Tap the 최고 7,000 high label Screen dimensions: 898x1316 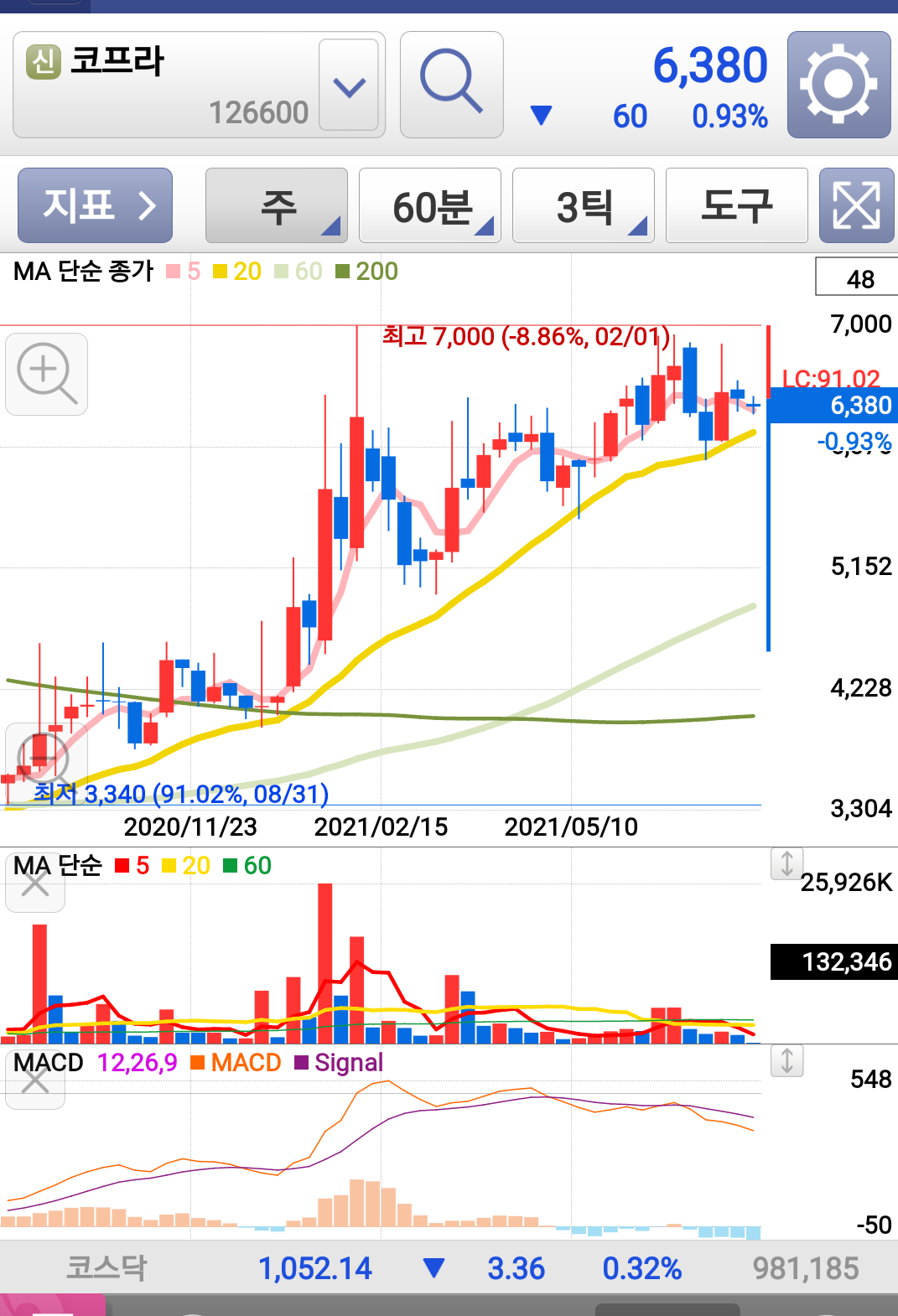[526, 337]
